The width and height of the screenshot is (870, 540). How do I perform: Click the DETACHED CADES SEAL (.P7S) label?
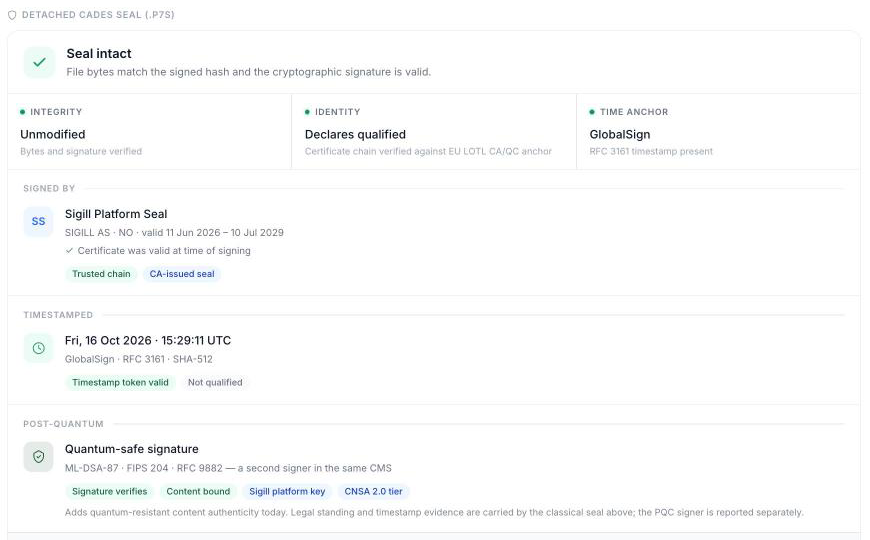tap(98, 15)
